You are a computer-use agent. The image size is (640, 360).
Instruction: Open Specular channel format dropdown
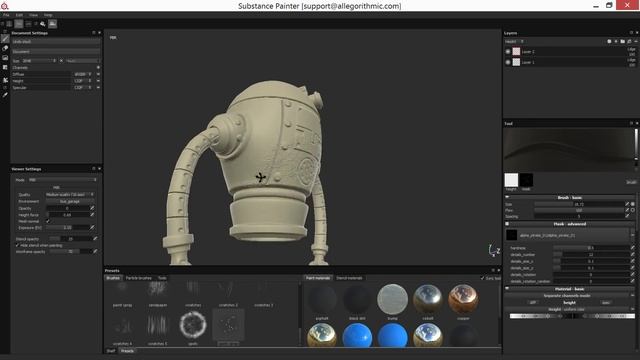[x=82, y=87]
